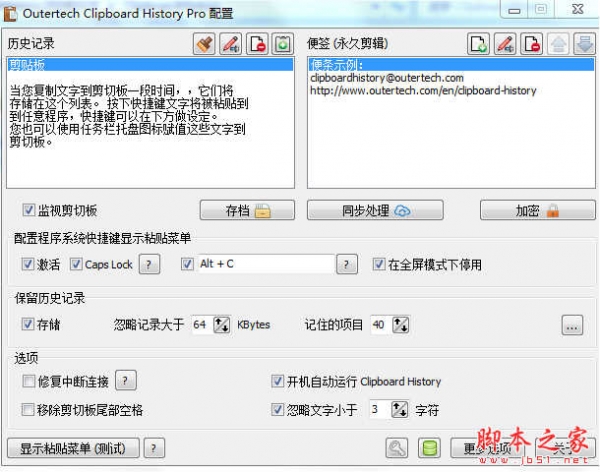The image size is (600, 472).
Task: Move sticky note down with arrow icon
Action: point(584,44)
